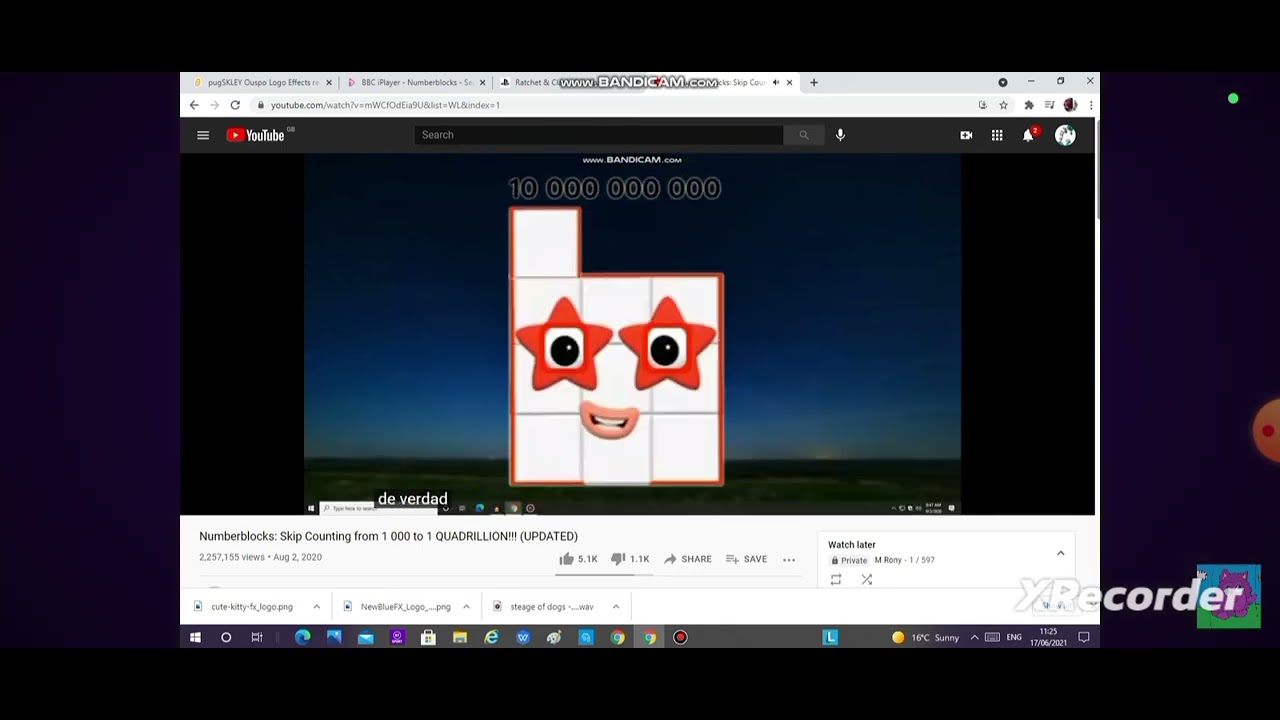Toggle loop playlist in Watch later
The image size is (1280, 720).
point(836,580)
